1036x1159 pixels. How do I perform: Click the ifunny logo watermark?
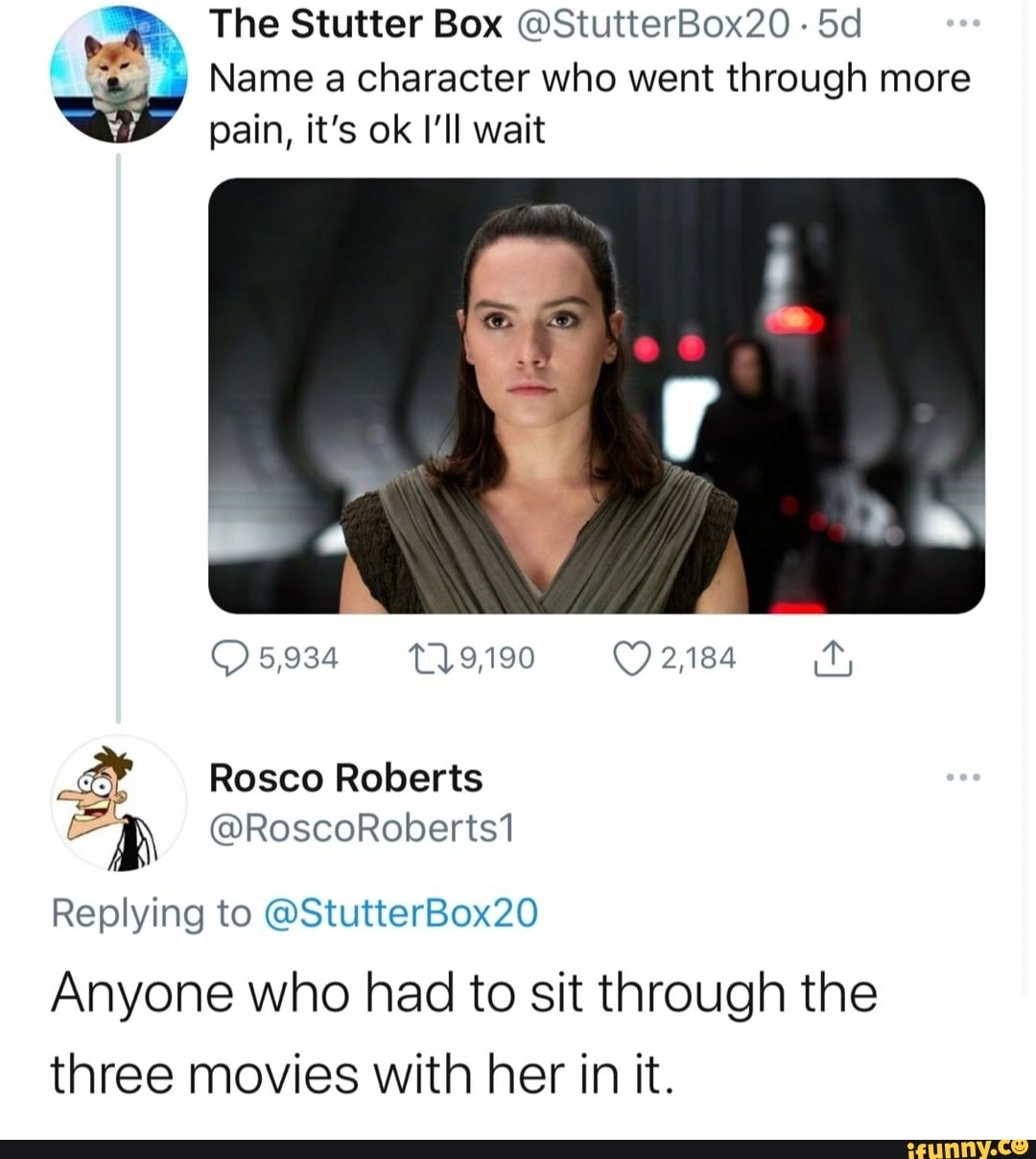(x=969, y=1146)
